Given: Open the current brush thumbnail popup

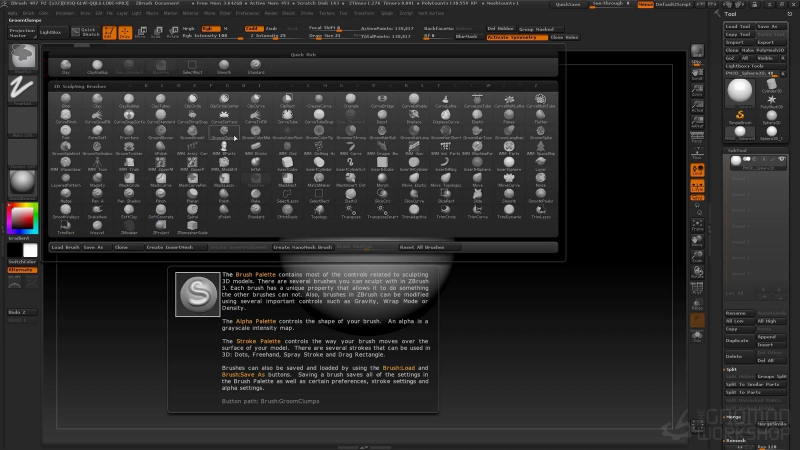Looking at the screenshot, I should [22, 57].
